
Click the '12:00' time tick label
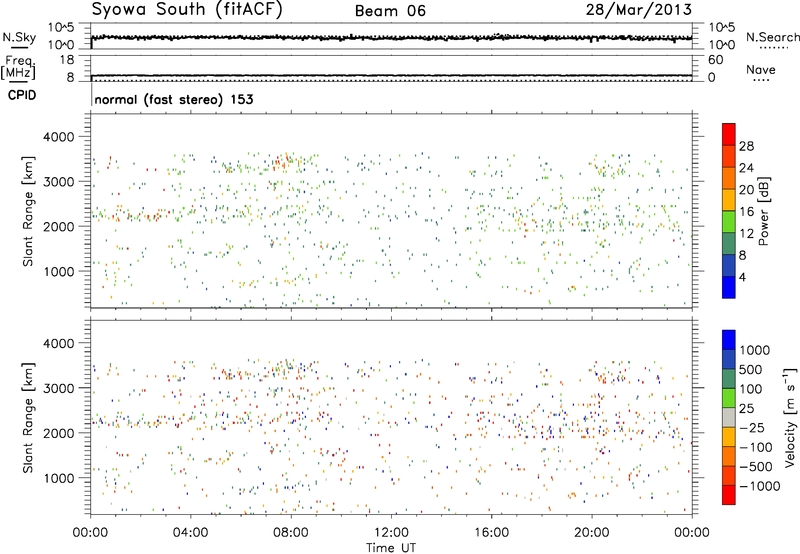[391, 533]
